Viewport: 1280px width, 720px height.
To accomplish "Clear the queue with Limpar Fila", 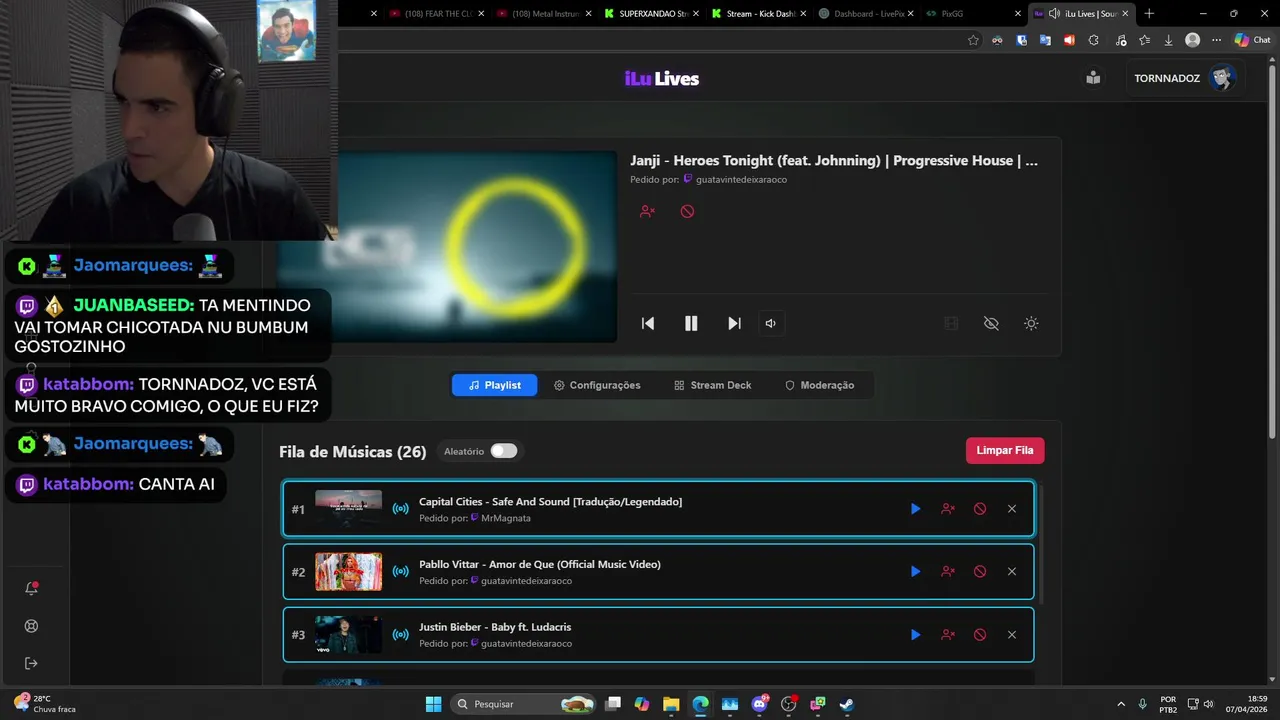I will tap(1005, 450).
